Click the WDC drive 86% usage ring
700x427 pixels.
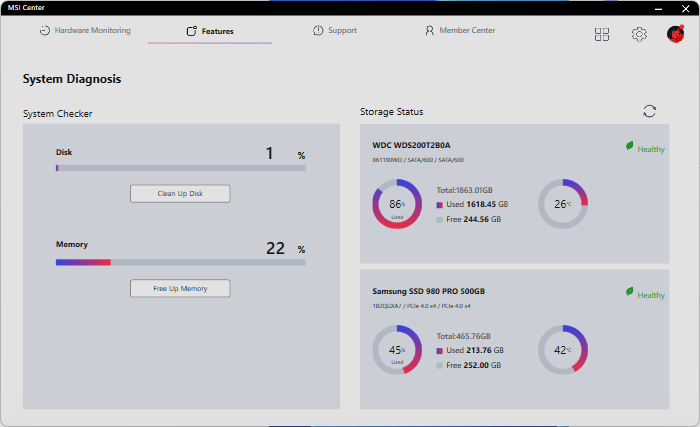pyautogui.click(x=397, y=204)
